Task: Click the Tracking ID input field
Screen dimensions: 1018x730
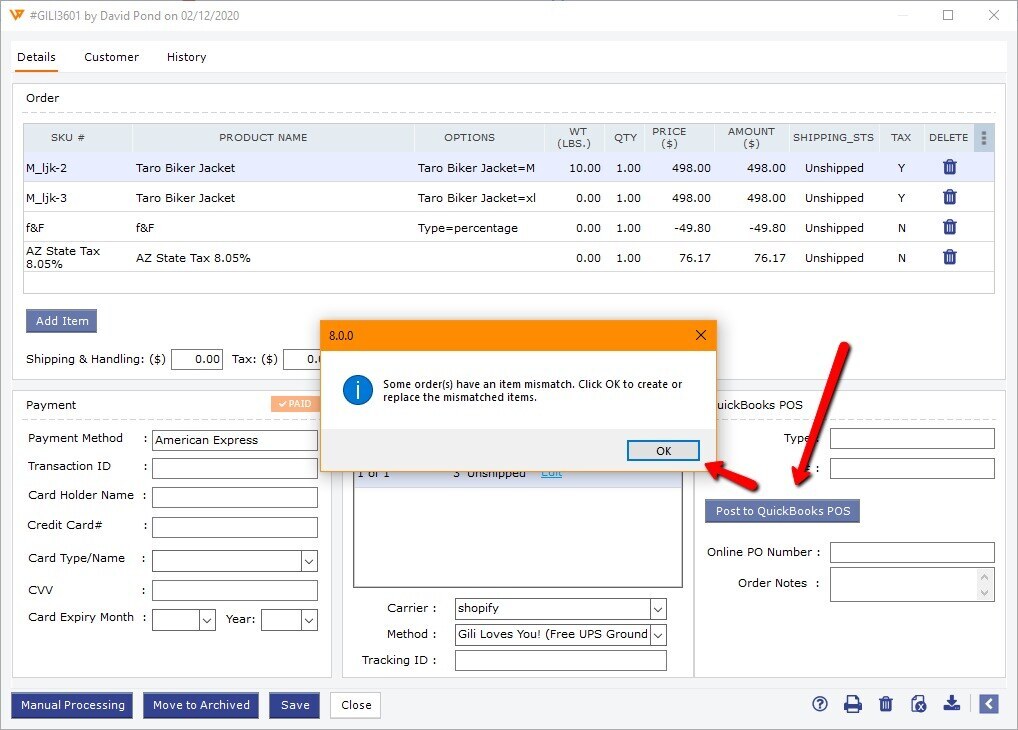Action: (560, 660)
